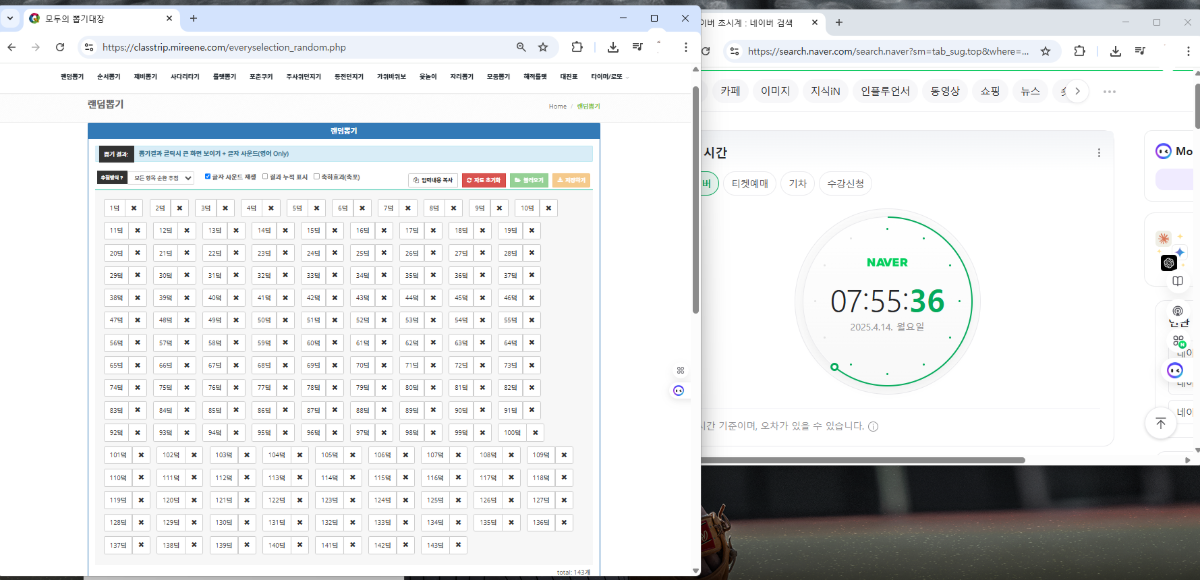
Task: Expand the 타이머/로또 menu
Action: click(x=606, y=76)
